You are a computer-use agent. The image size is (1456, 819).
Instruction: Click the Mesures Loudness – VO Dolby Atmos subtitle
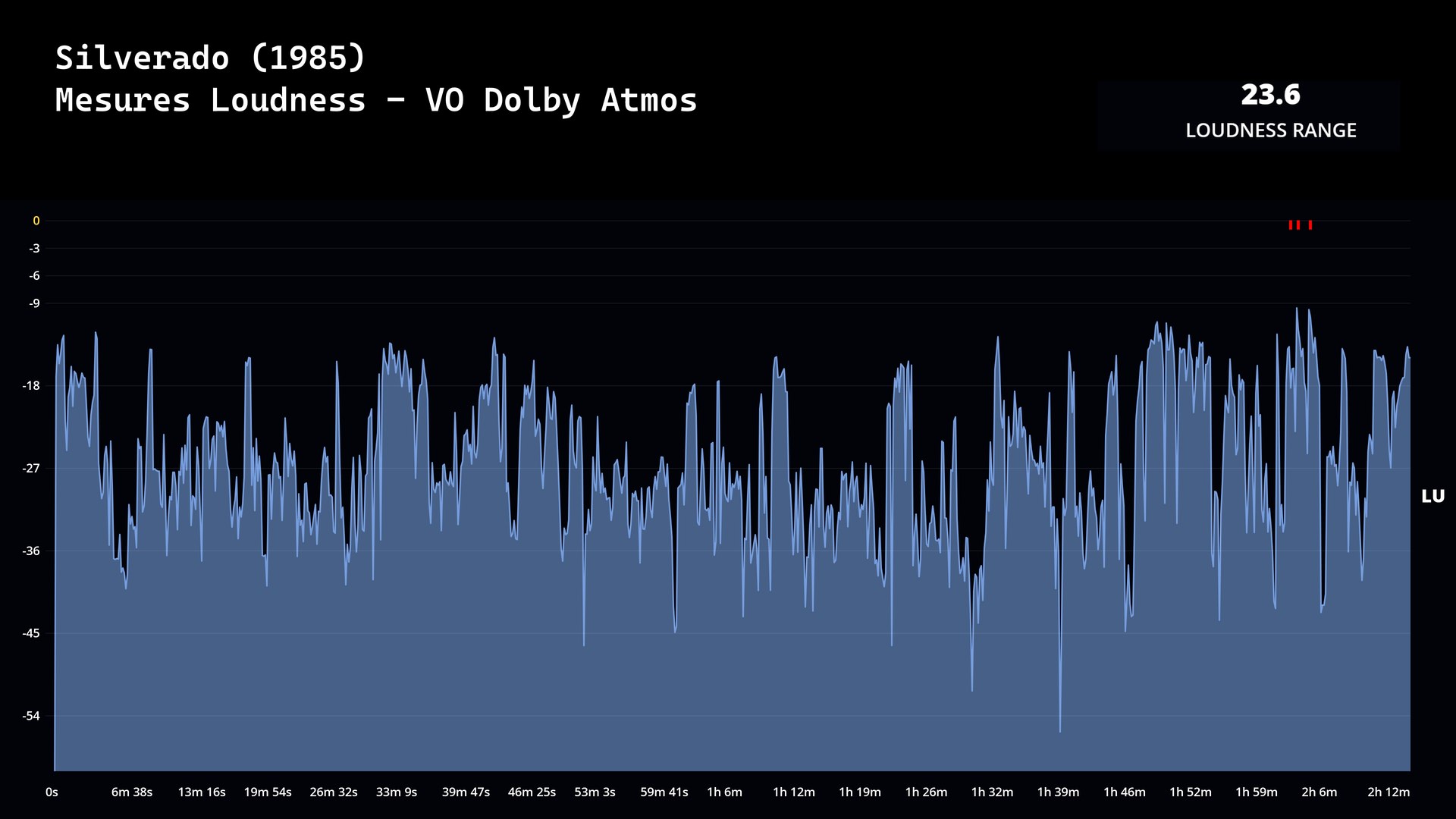376,100
